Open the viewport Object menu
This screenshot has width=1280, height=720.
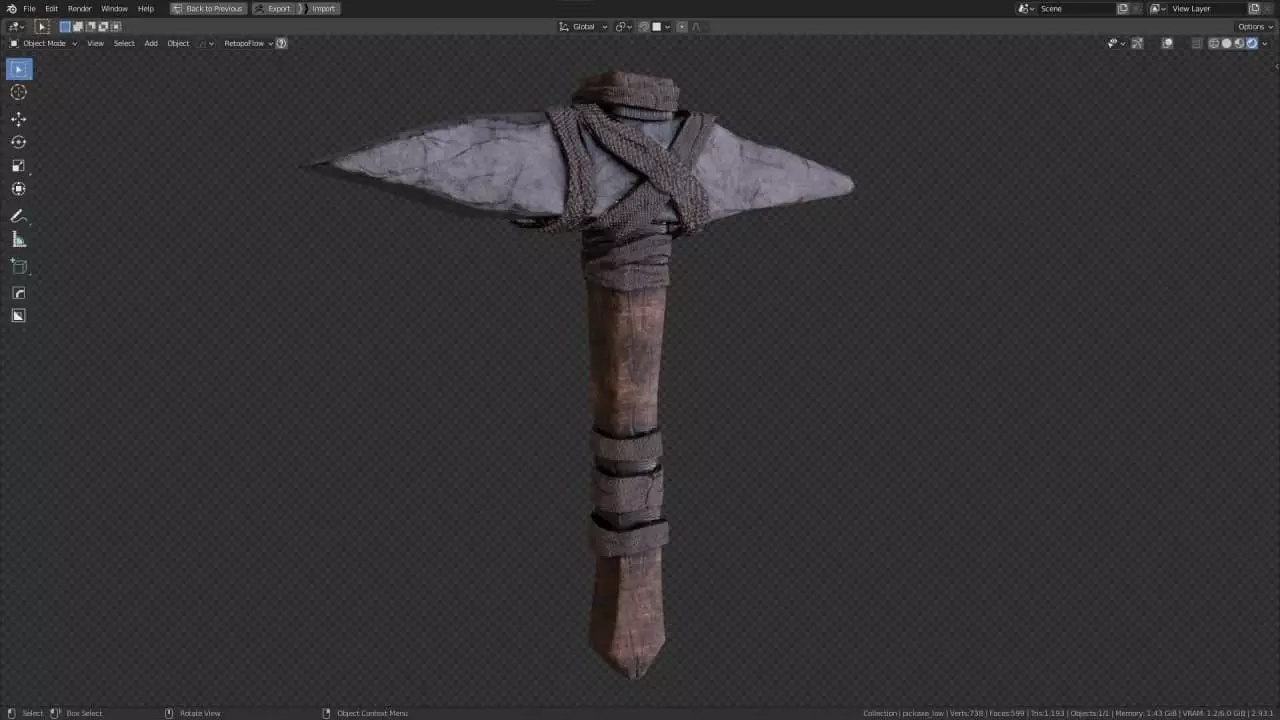pos(178,43)
